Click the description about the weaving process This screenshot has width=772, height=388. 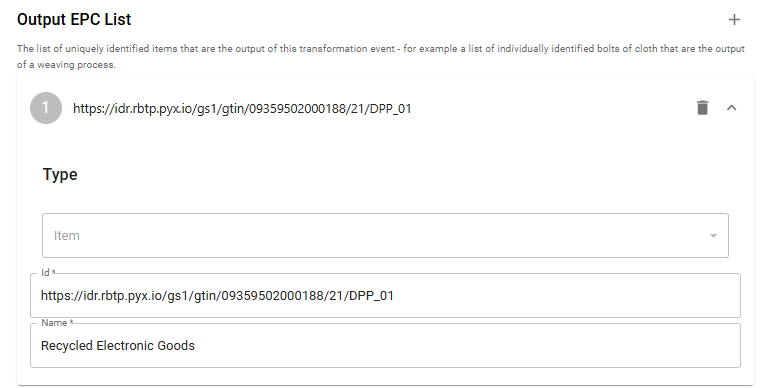[381, 56]
